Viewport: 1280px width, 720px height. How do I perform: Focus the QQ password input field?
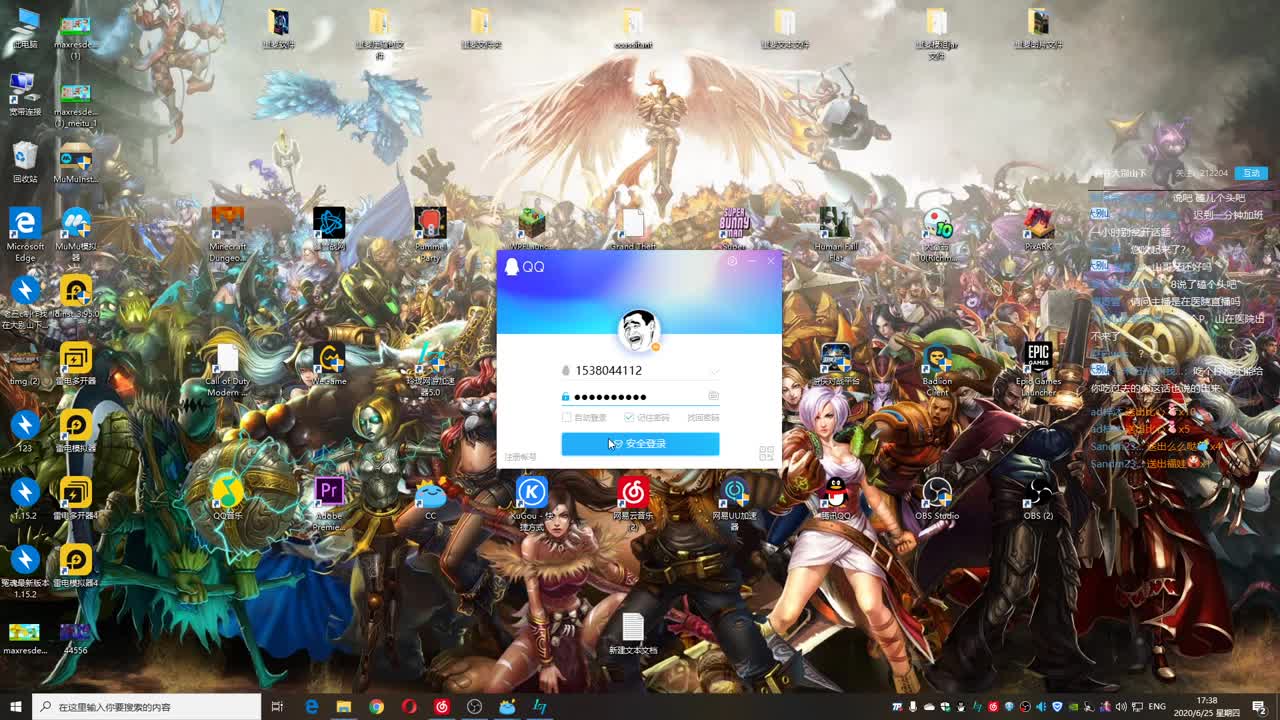coord(638,396)
